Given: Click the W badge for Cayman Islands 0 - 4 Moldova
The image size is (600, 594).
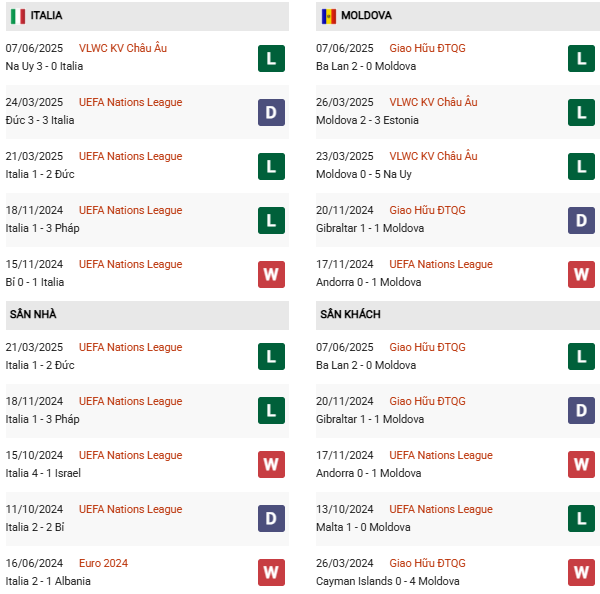Looking at the screenshot, I should [581, 573].
